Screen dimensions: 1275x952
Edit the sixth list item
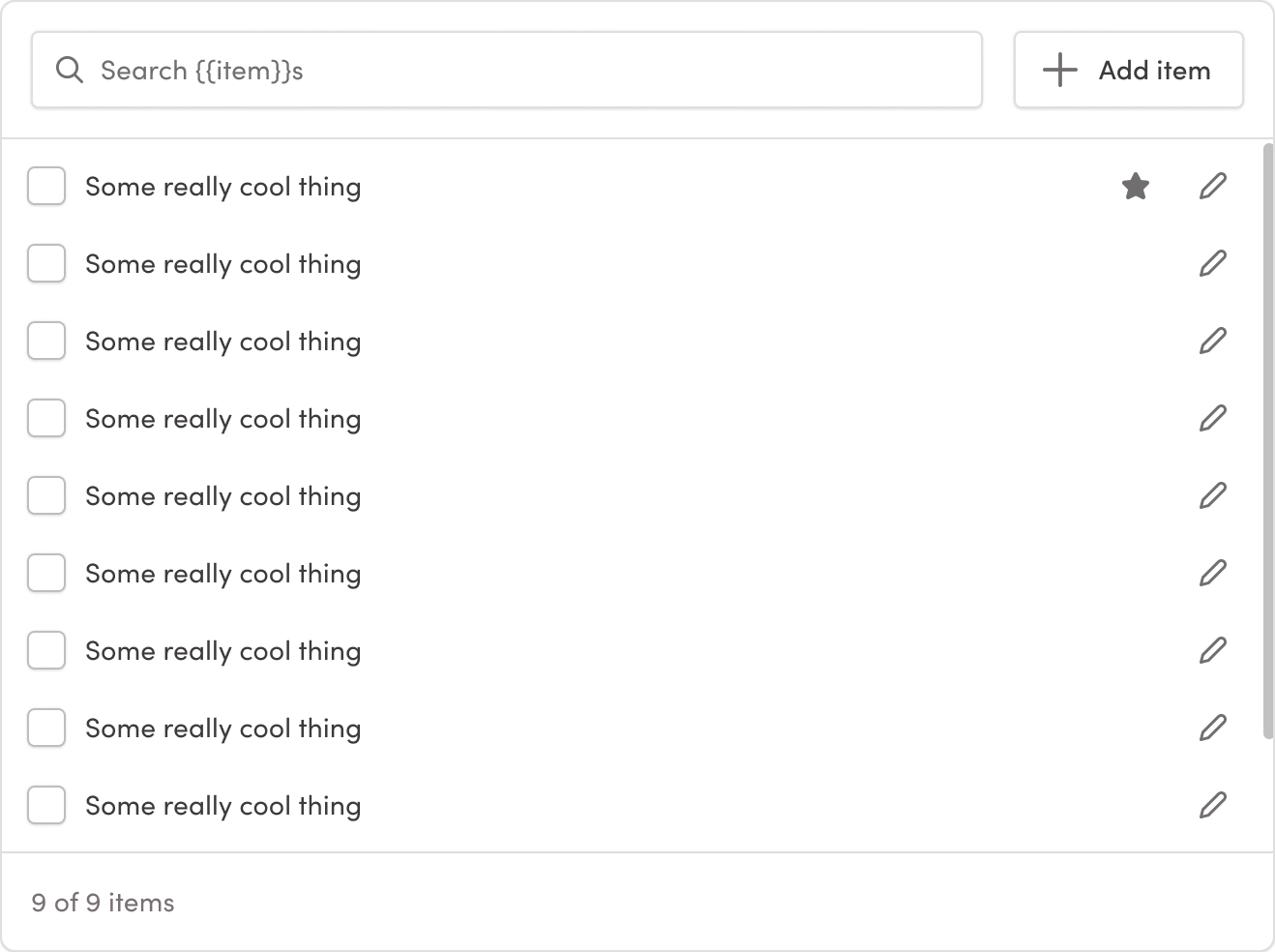[x=1213, y=573]
